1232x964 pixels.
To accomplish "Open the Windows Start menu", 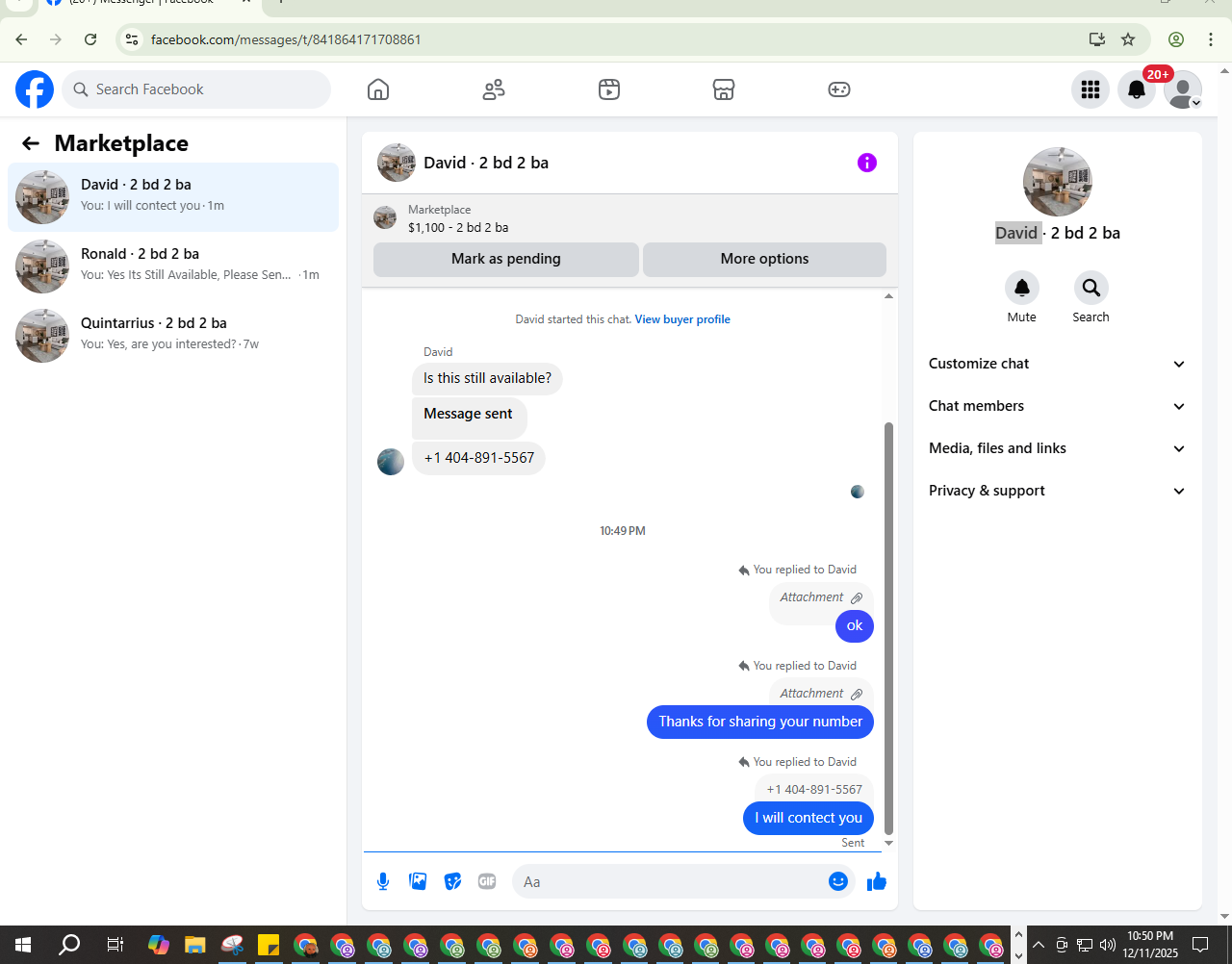I will coord(23,945).
